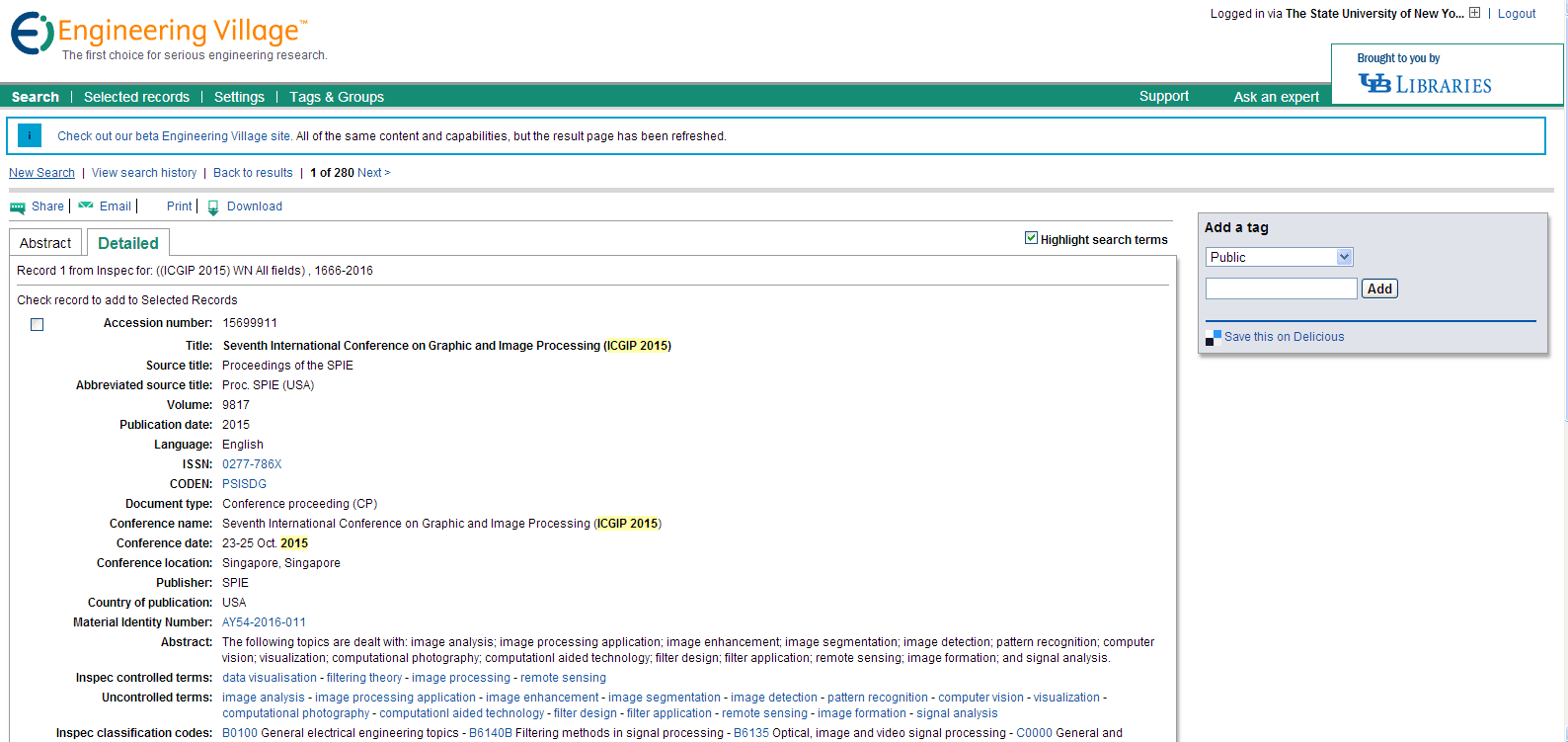Click the Engineering Village logo icon
The height and width of the screenshot is (742, 1568).
(x=32, y=34)
